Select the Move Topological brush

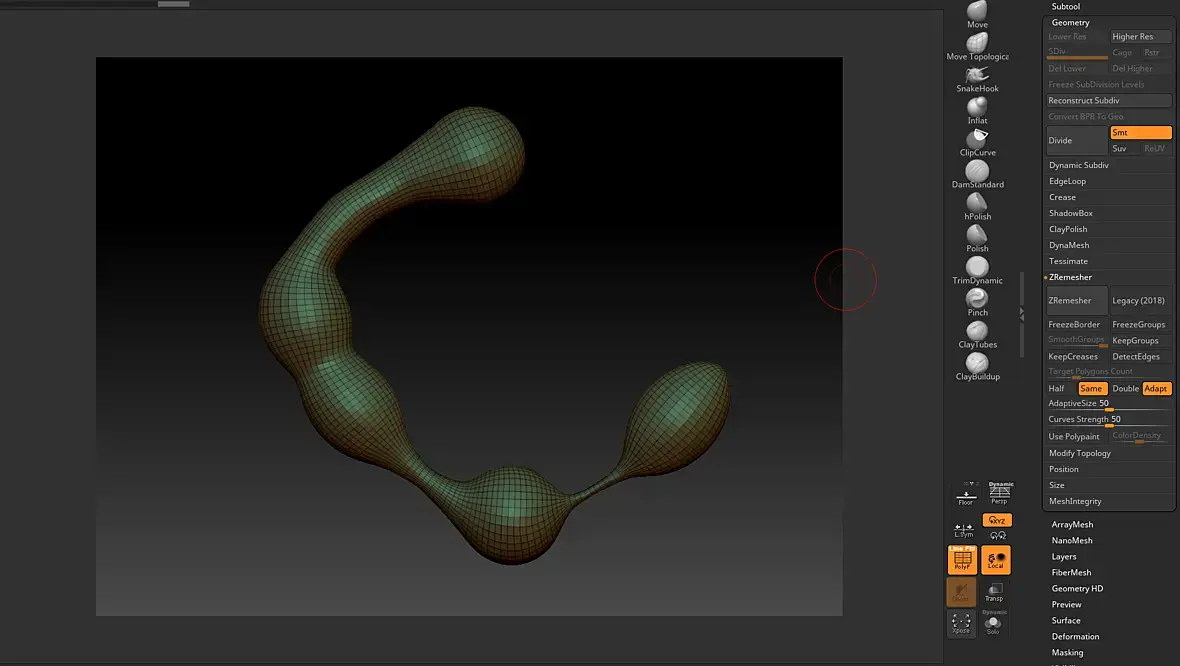point(977,47)
